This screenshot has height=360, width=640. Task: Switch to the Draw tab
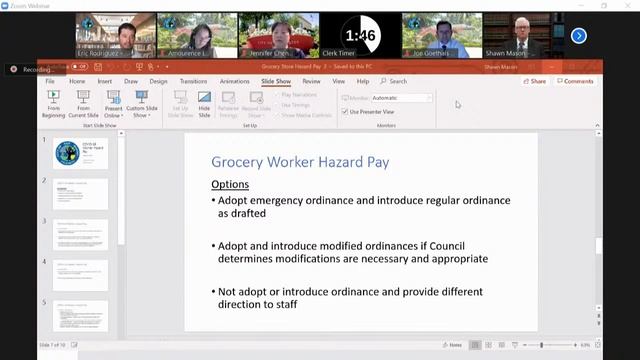click(131, 81)
